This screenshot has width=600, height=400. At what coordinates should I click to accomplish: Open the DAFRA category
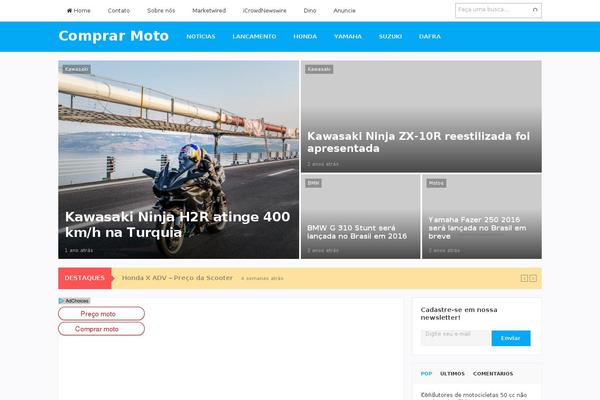pyautogui.click(x=430, y=36)
